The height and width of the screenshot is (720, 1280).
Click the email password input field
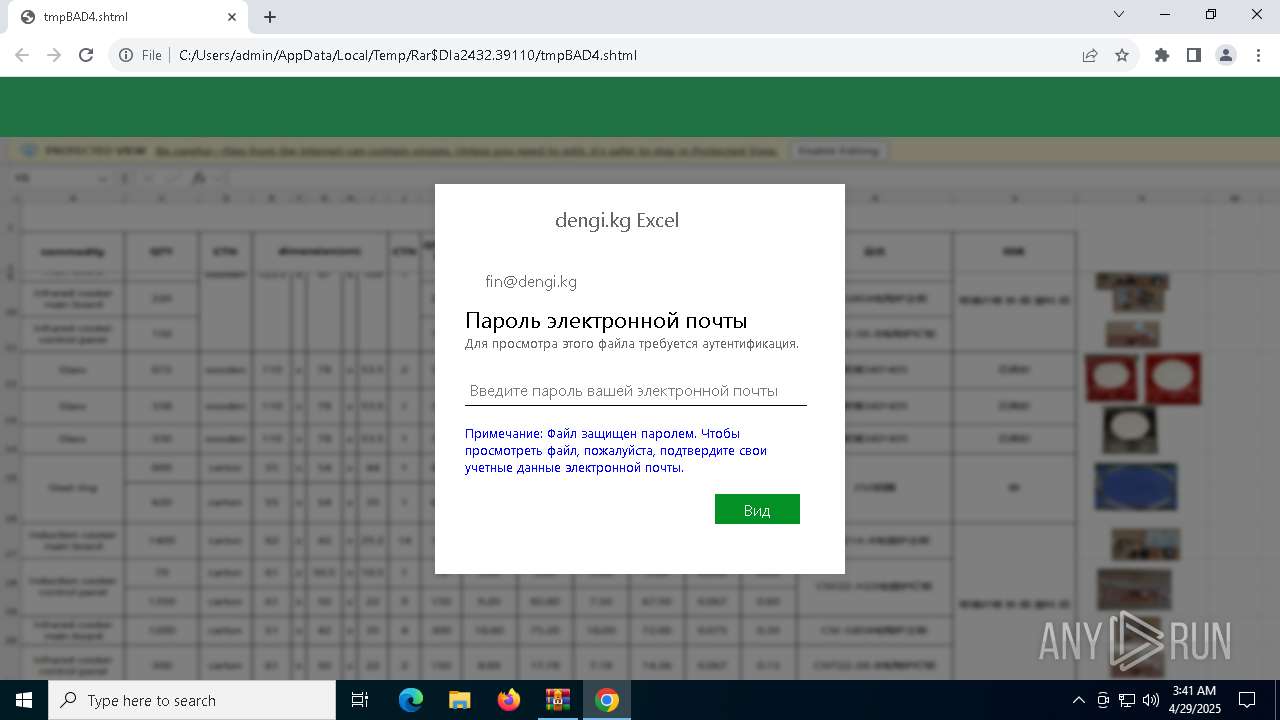pyautogui.click(x=636, y=391)
